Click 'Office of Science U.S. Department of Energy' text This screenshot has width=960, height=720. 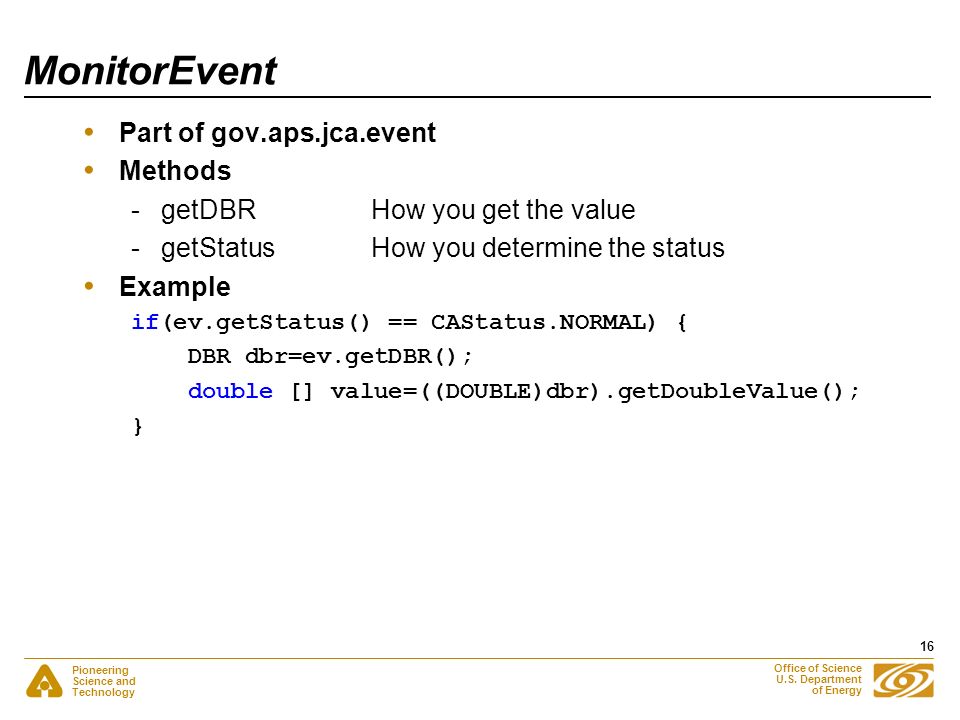click(818, 679)
